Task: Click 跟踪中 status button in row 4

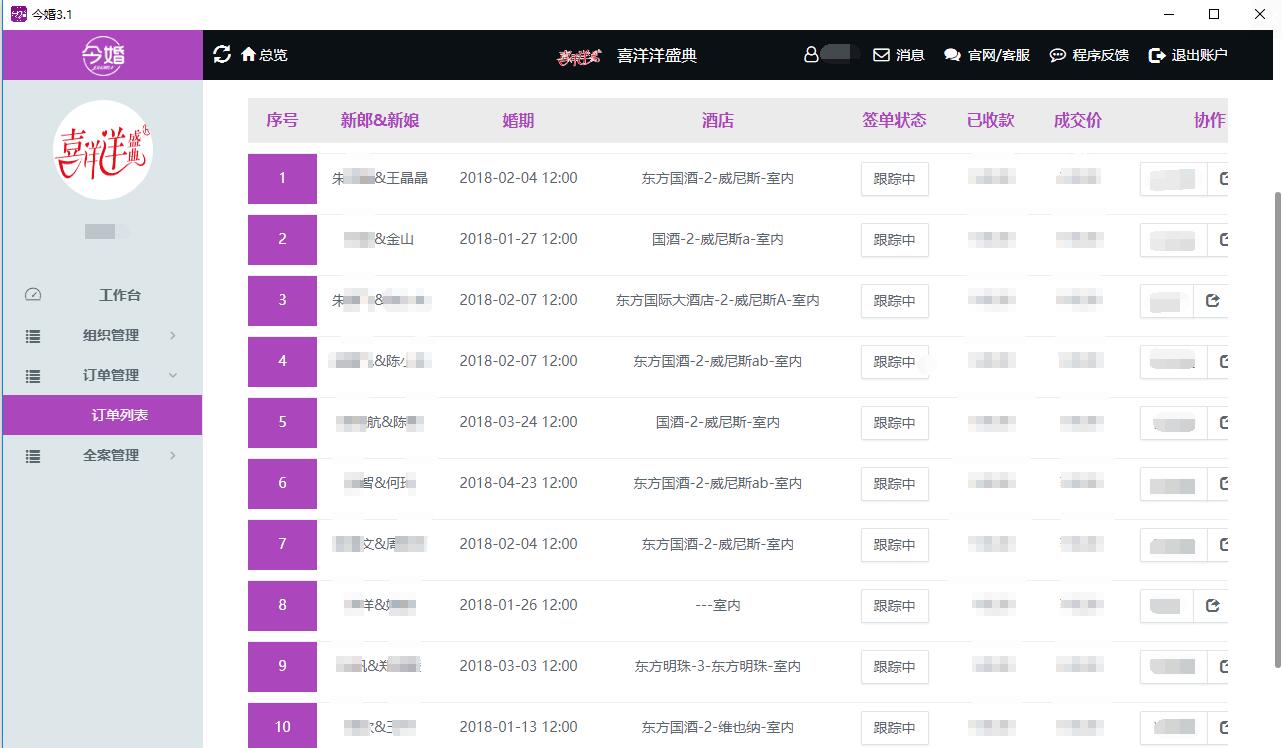Action: click(895, 362)
